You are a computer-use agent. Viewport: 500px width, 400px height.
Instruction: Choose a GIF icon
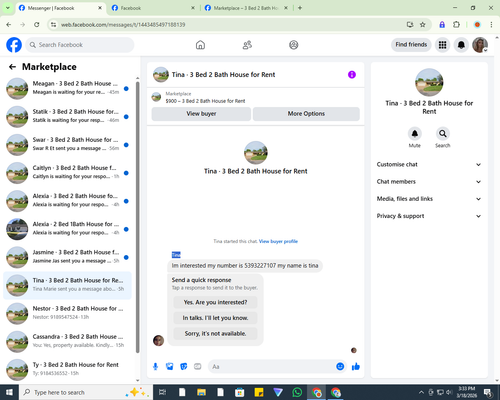pos(198,367)
